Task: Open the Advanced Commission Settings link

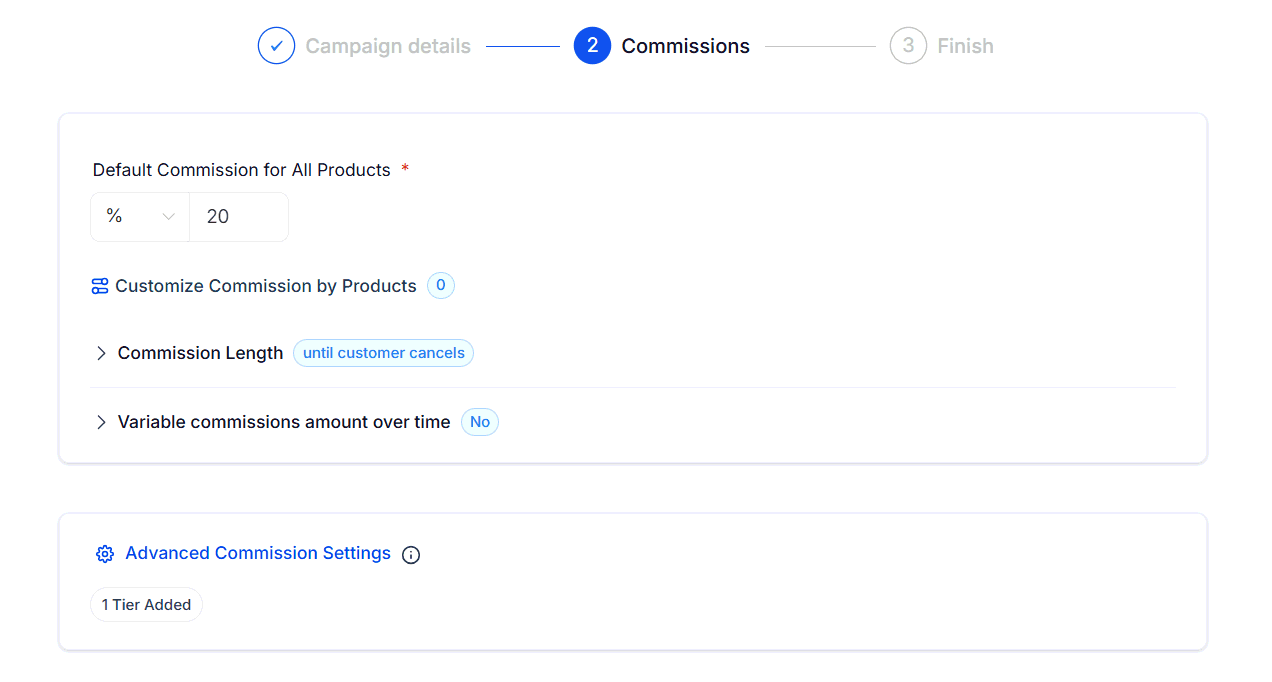Action: tap(258, 553)
